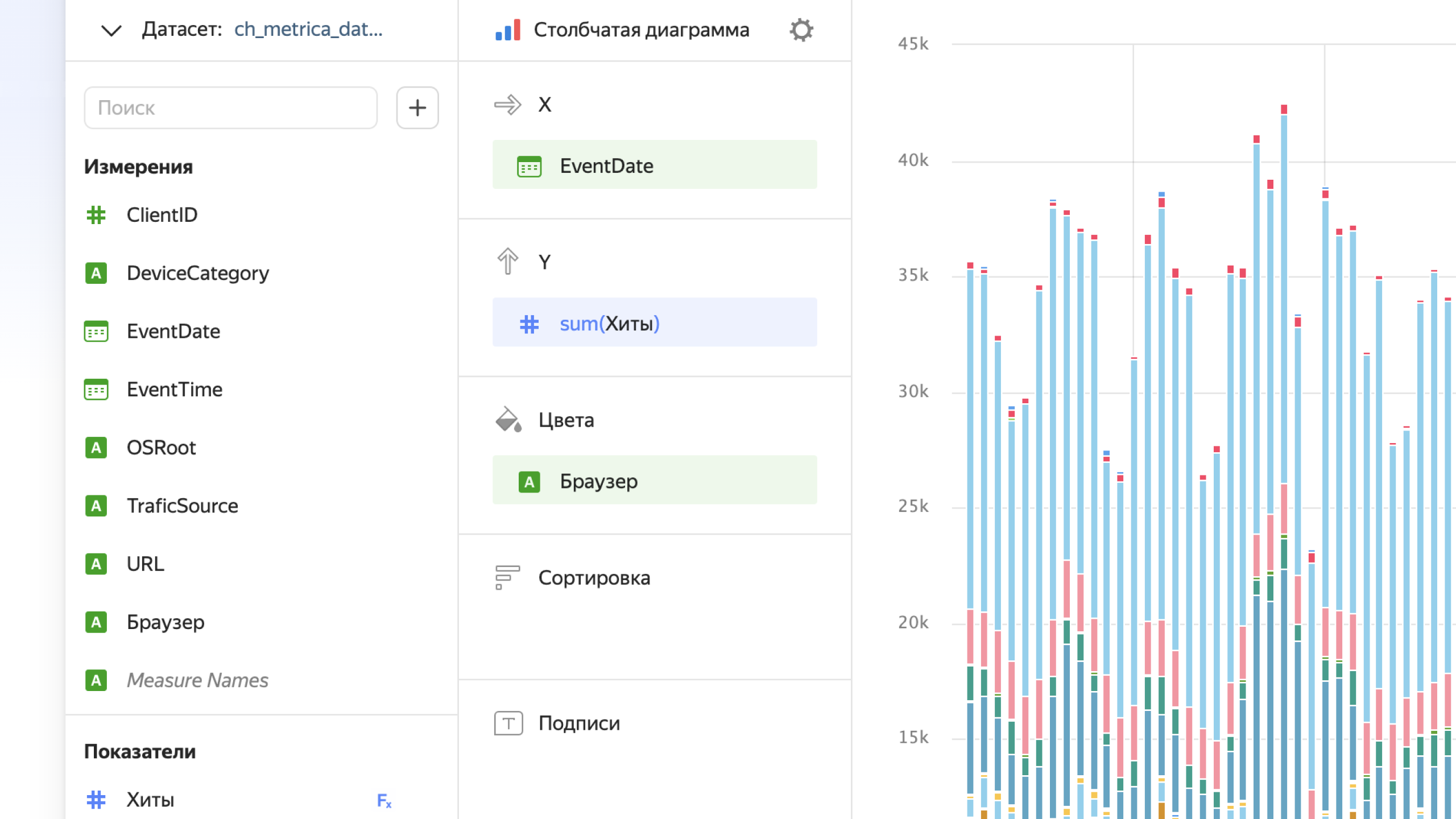Select the Браузер field in Цвета section
1456x819 pixels.
(655, 480)
